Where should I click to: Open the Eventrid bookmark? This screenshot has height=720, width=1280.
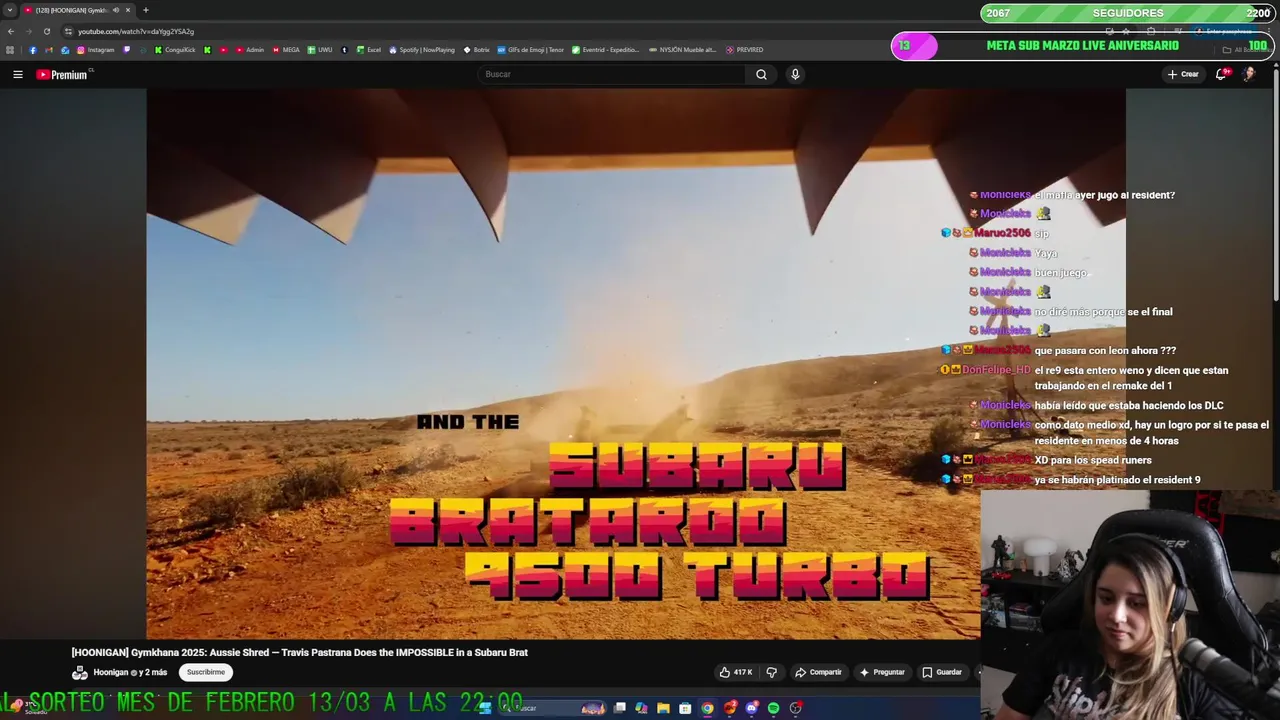point(606,50)
